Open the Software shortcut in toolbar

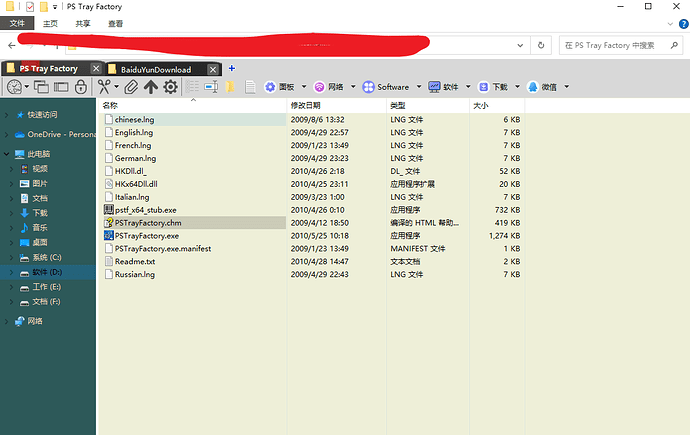[x=385, y=87]
